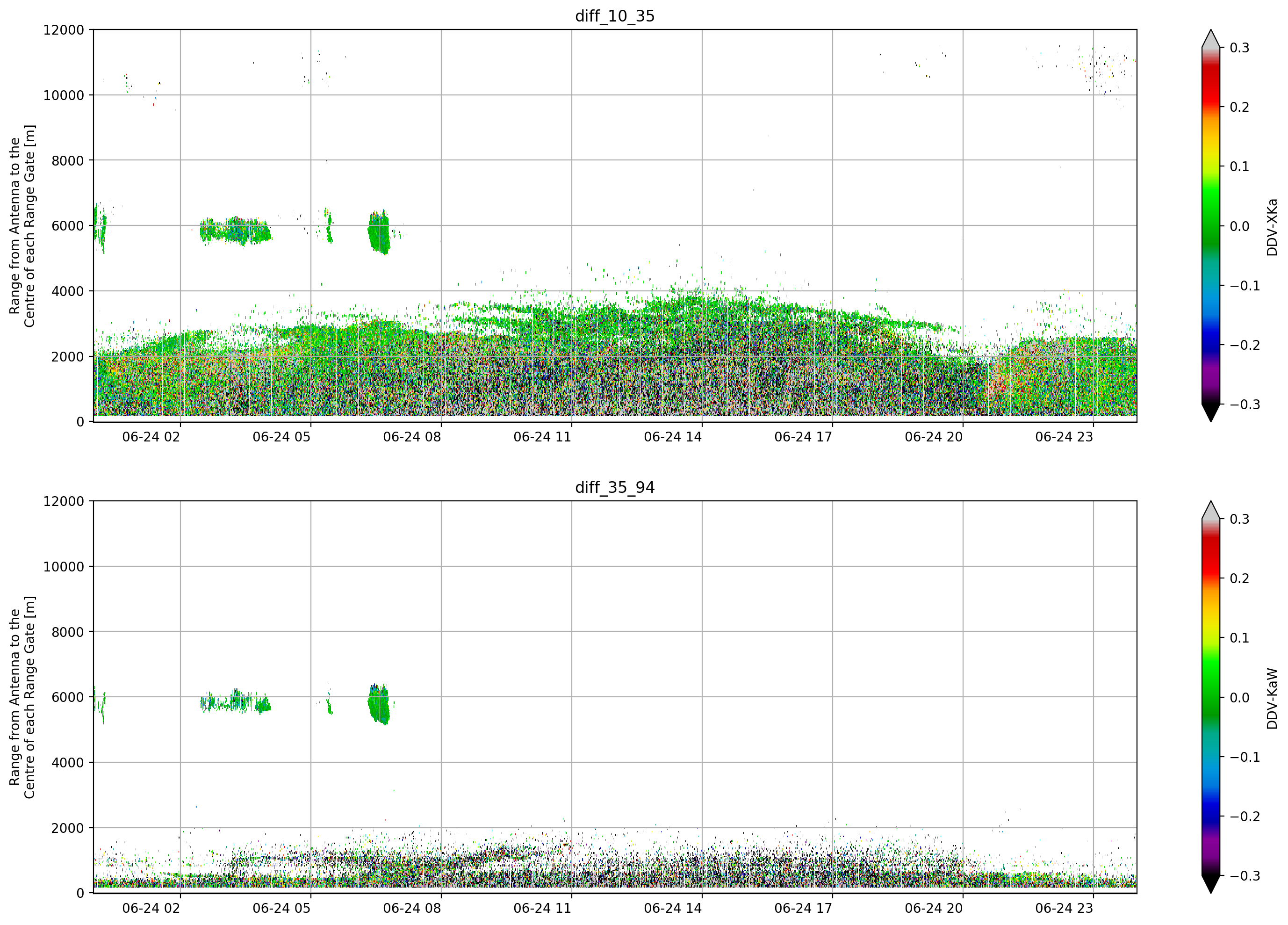Select the DDV-XKa colorbar label
Screen dimensions: 1288x925
[1272, 227]
